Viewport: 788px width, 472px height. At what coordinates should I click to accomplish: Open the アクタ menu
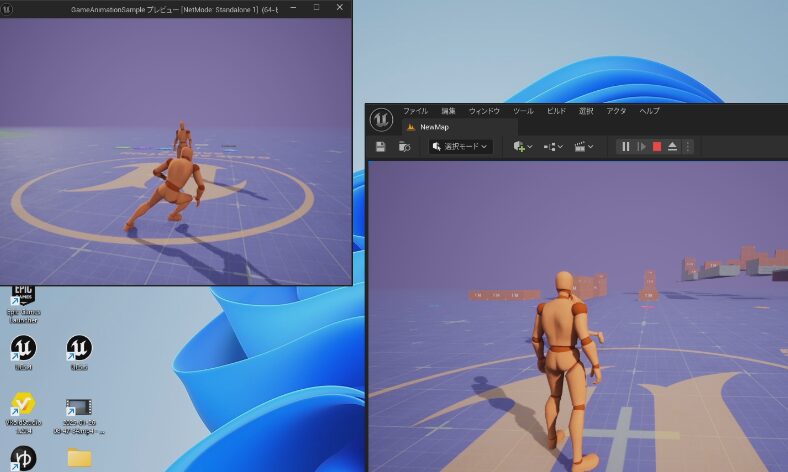(616, 111)
